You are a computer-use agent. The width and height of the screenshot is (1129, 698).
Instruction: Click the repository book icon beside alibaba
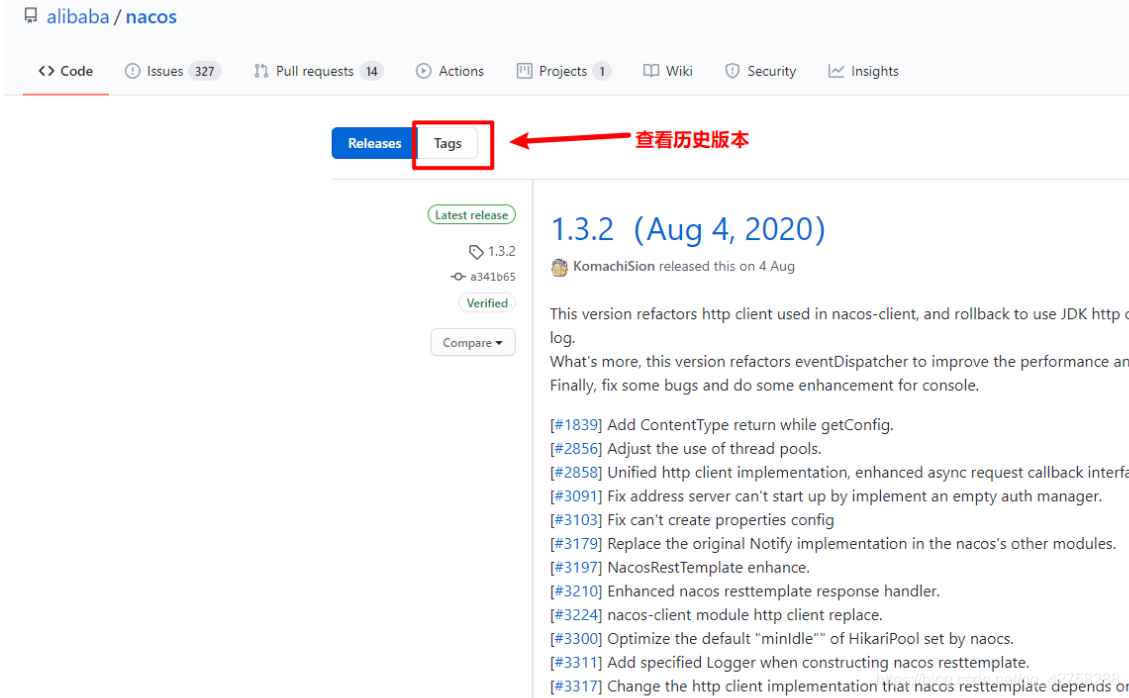click(x=30, y=16)
